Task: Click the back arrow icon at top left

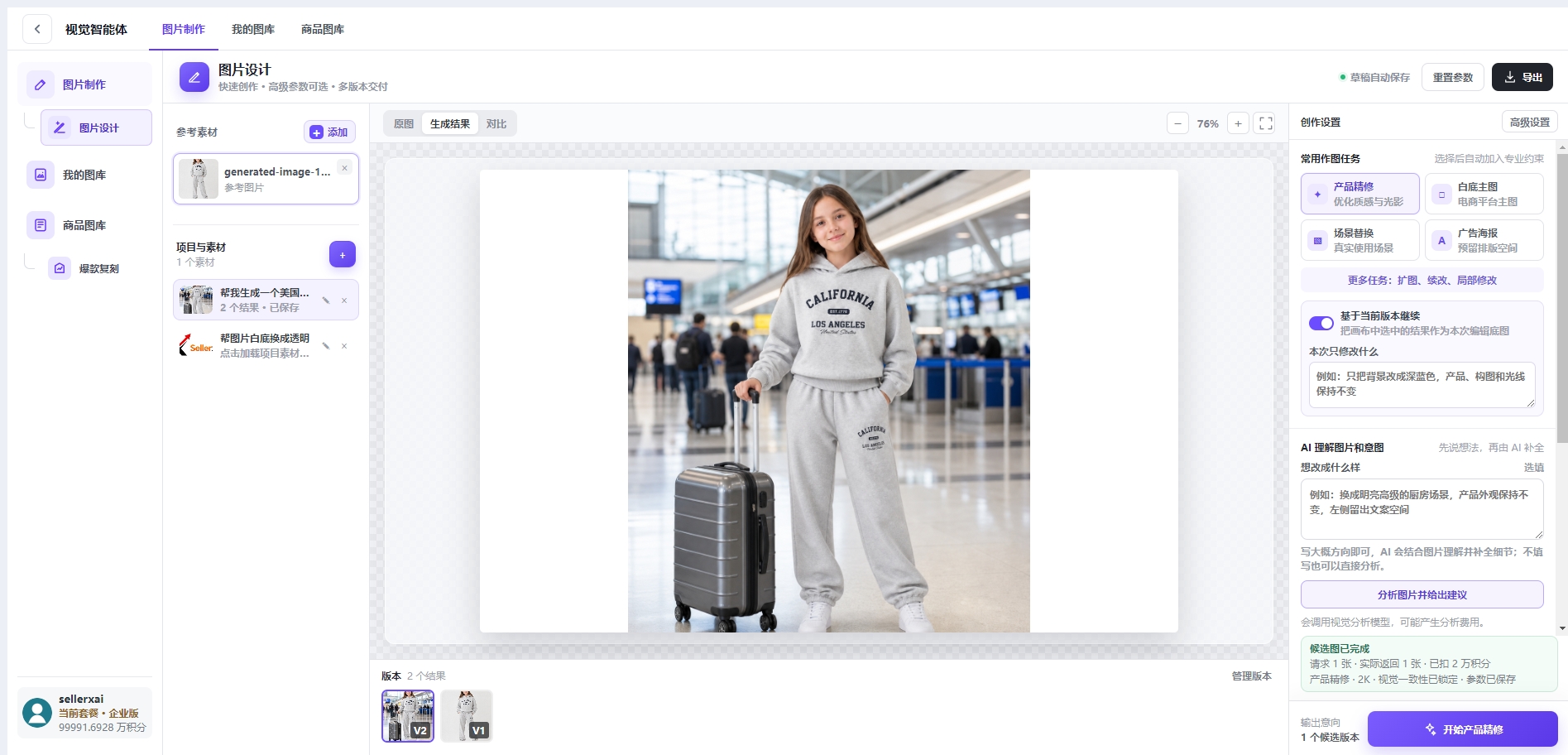Action: click(37, 29)
